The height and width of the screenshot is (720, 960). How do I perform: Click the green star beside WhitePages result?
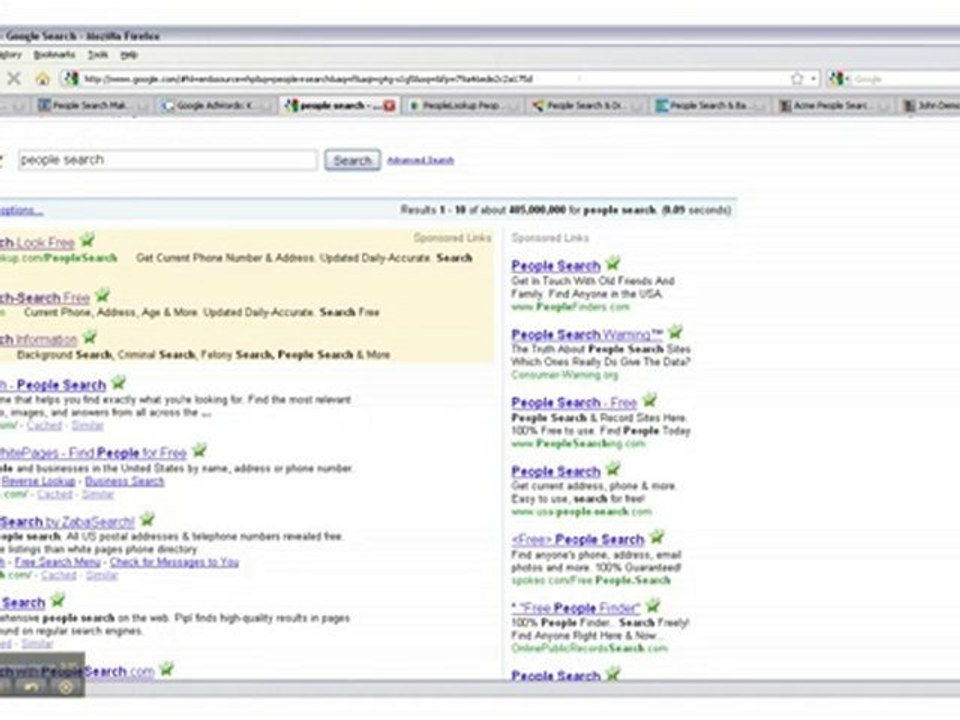pos(199,451)
